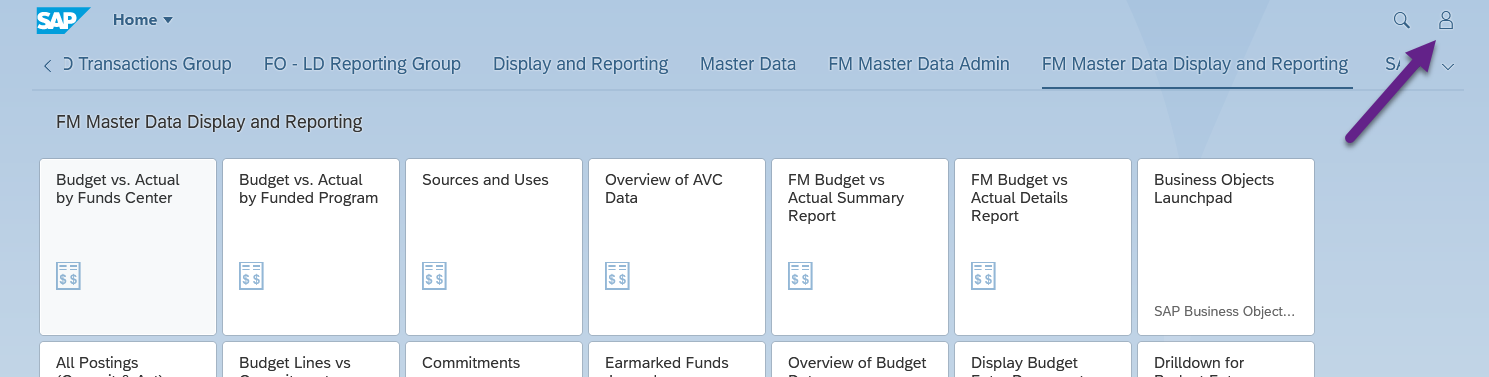Open FM Budget vs Actual Details Report tile
This screenshot has height=377, width=1489.
[x=1043, y=247]
